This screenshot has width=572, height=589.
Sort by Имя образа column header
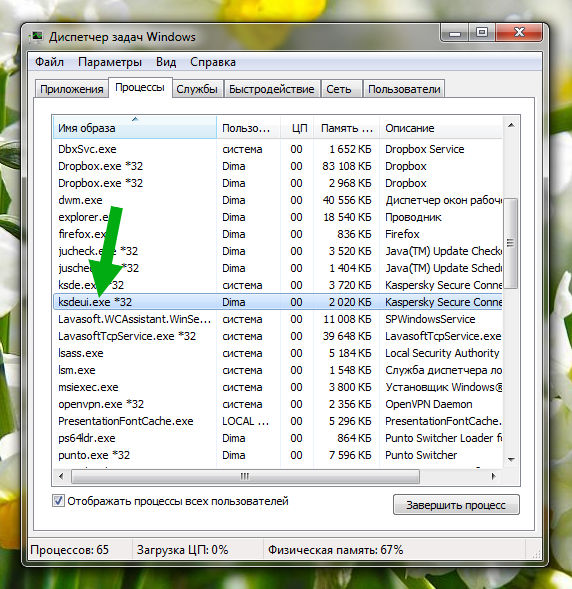pos(135,128)
